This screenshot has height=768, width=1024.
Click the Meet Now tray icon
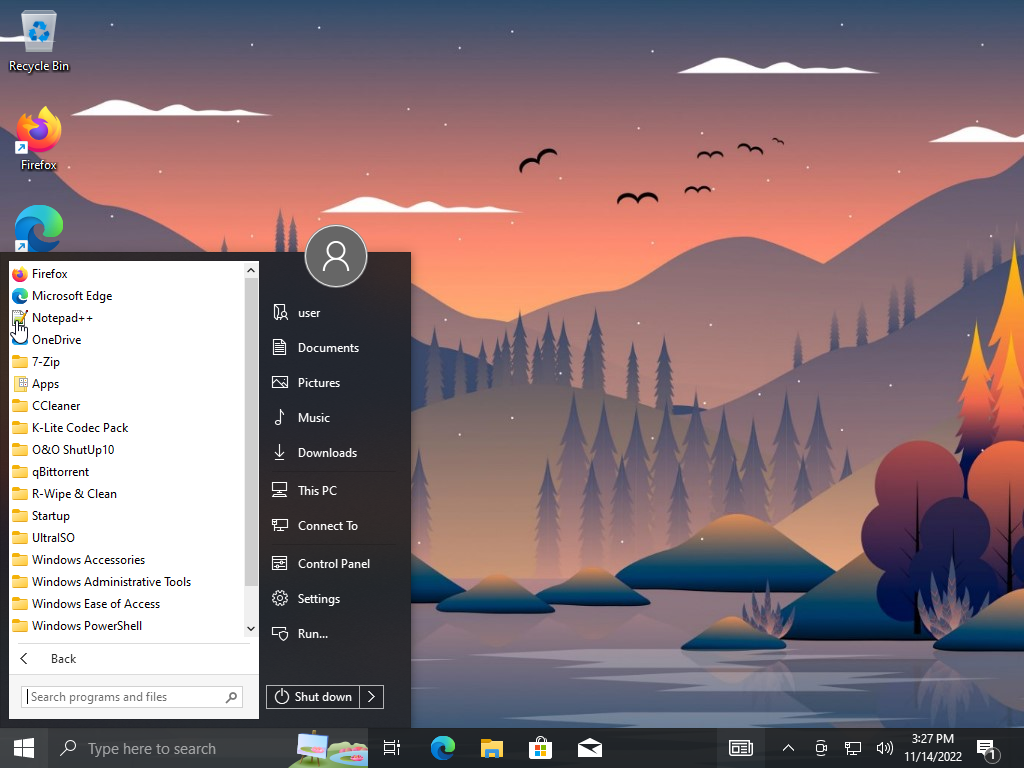(x=821, y=748)
